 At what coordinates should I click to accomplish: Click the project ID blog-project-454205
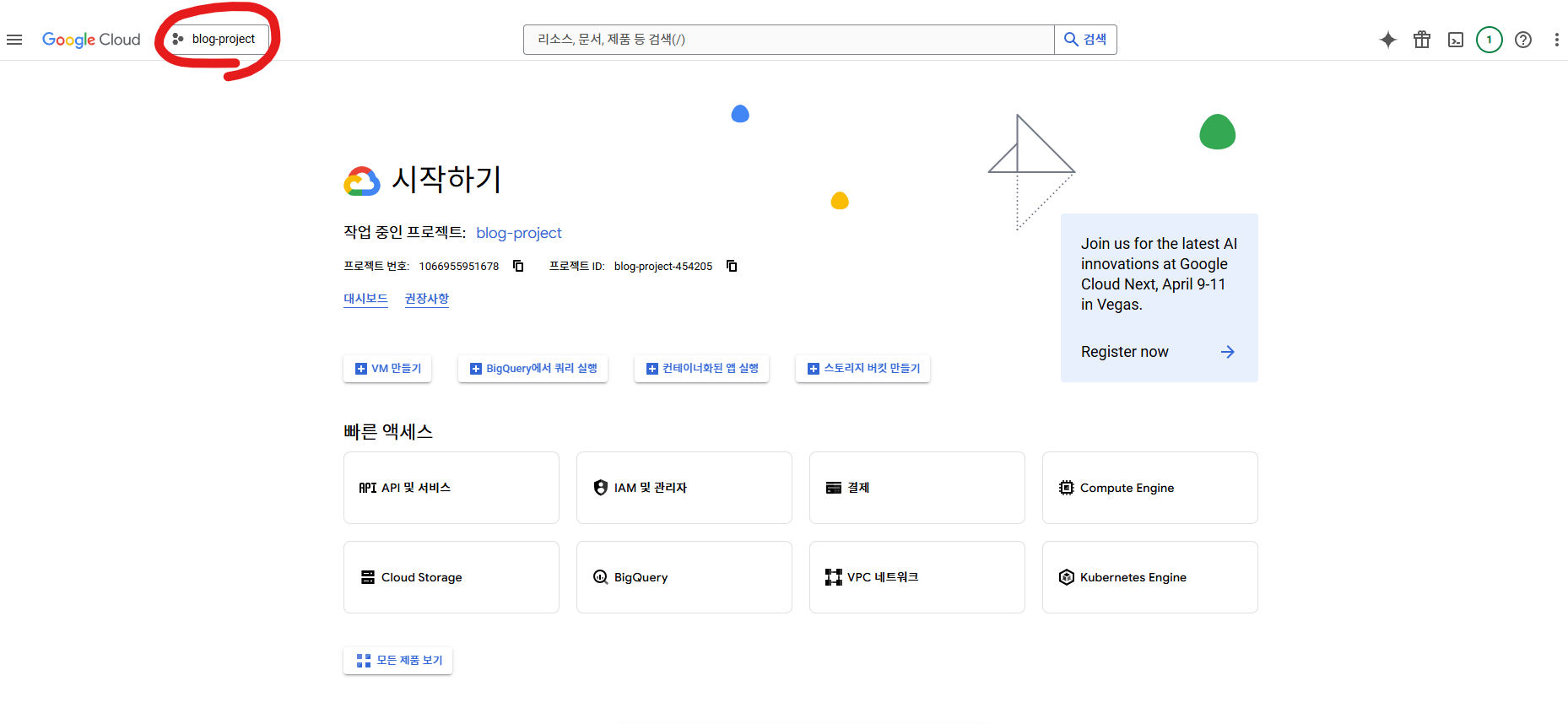[x=663, y=267]
